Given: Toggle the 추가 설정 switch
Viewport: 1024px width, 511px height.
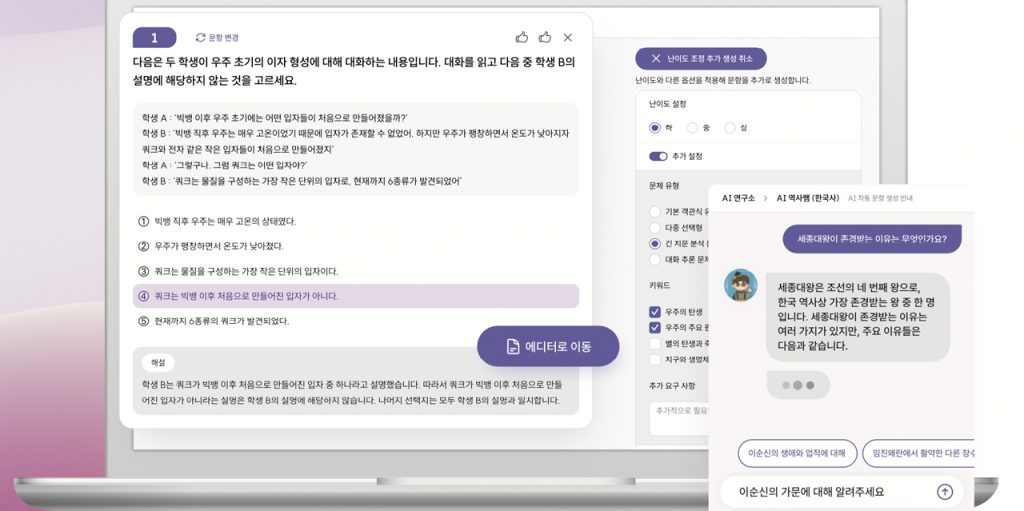Looking at the screenshot, I should (x=658, y=156).
